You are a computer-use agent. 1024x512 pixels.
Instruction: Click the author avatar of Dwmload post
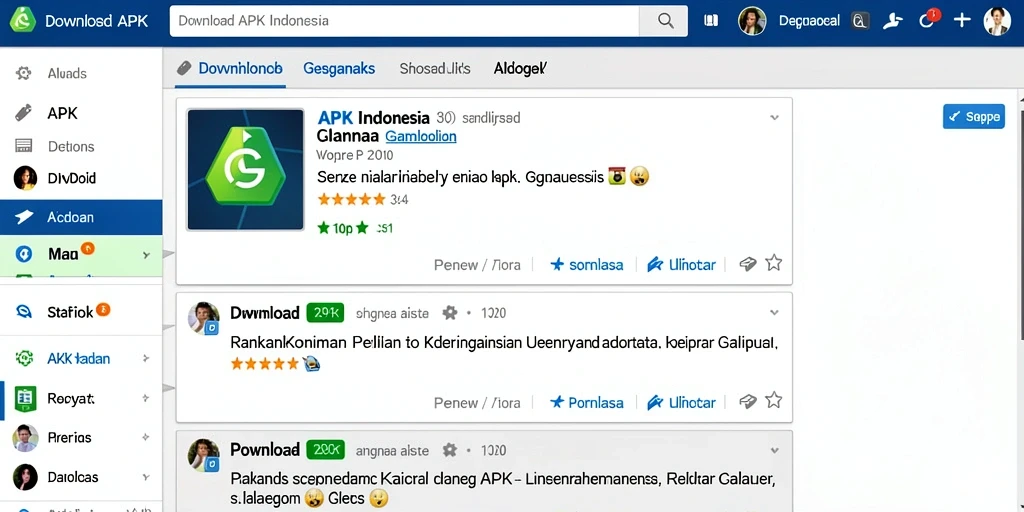(x=203, y=318)
